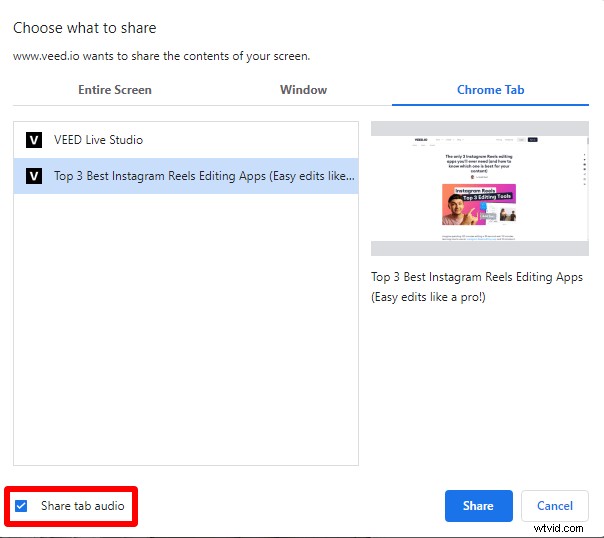Cancel the share dialog
The width and height of the screenshot is (604, 538).
pos(555,506)
